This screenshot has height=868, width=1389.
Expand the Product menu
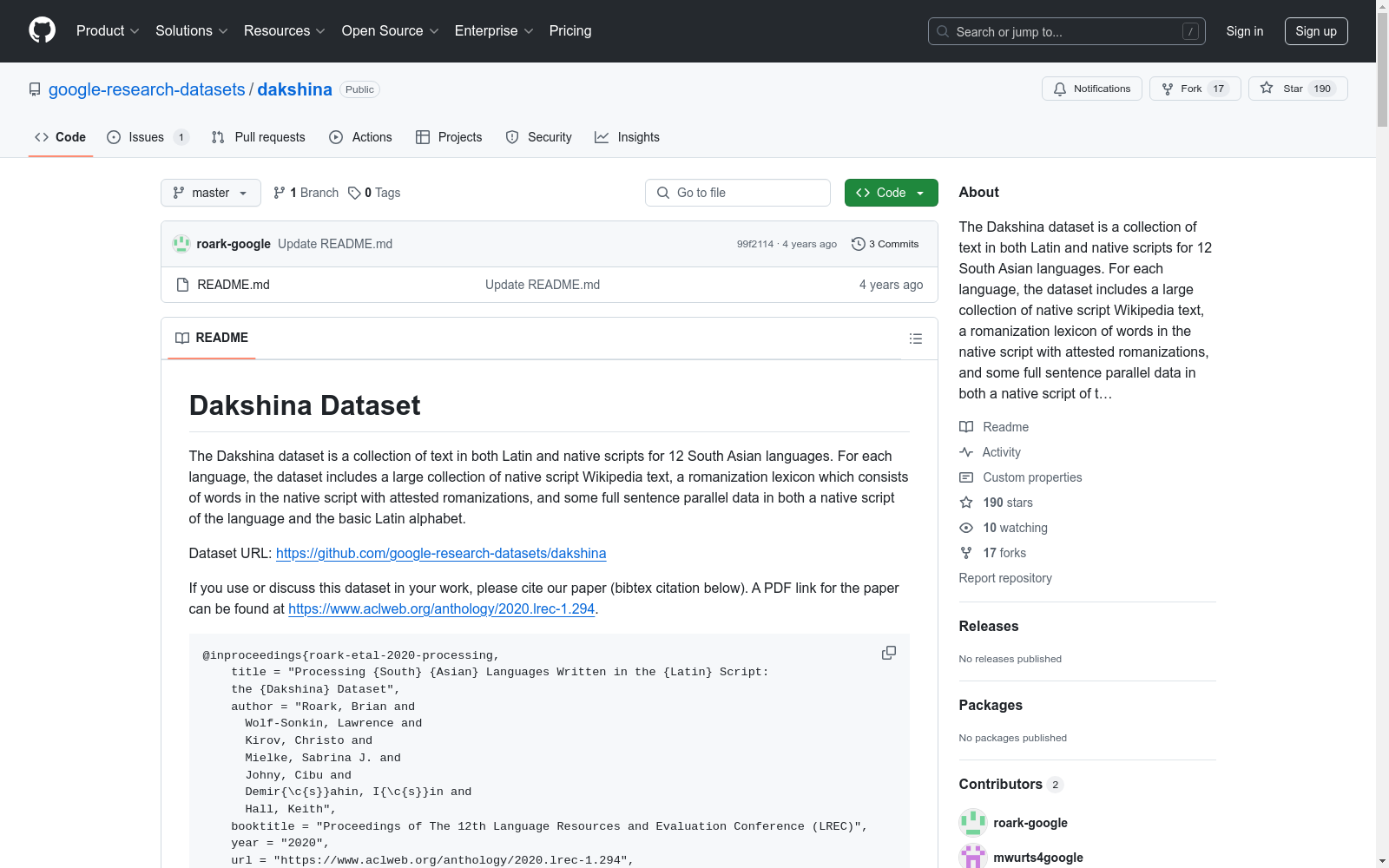(x=108, y=31)
